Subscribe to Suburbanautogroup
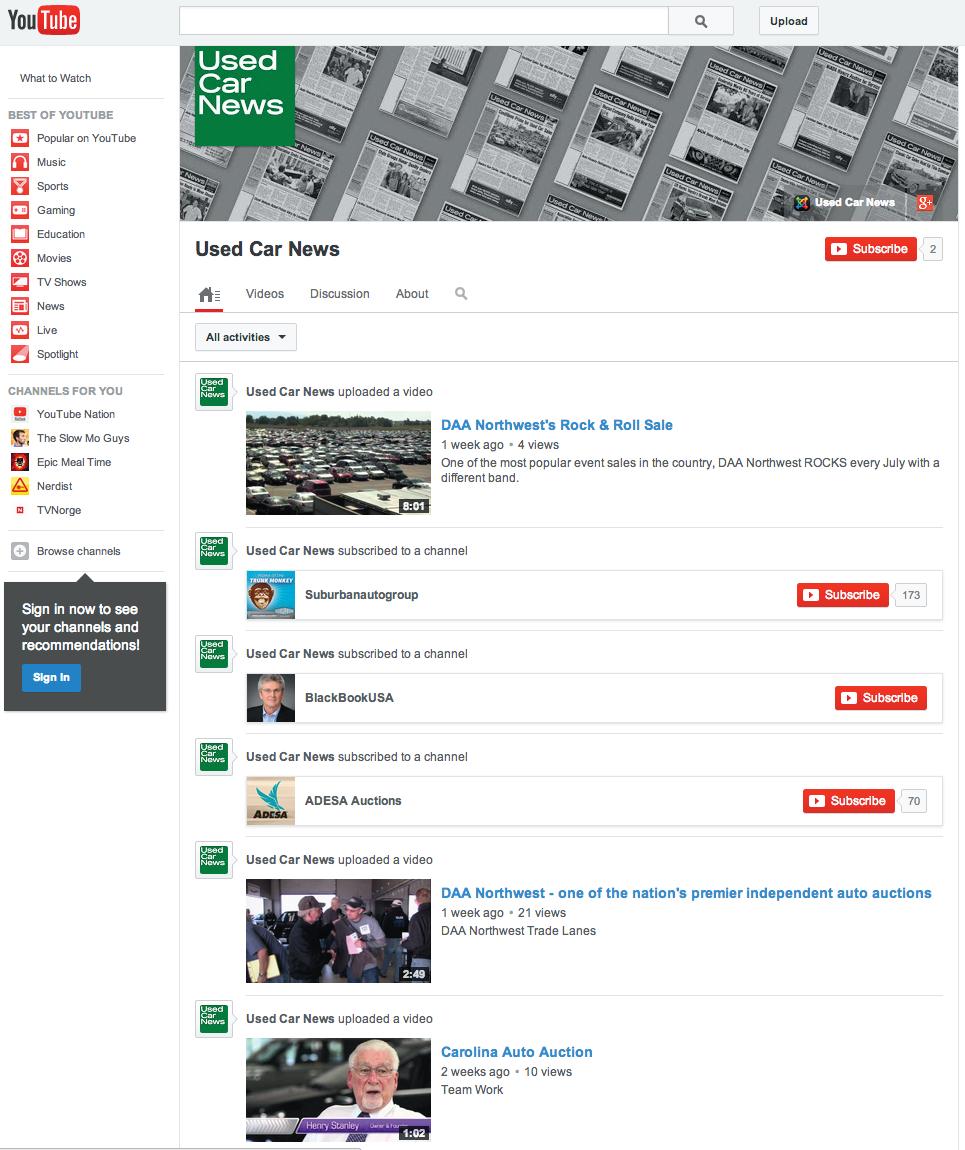 coord(843,595)
